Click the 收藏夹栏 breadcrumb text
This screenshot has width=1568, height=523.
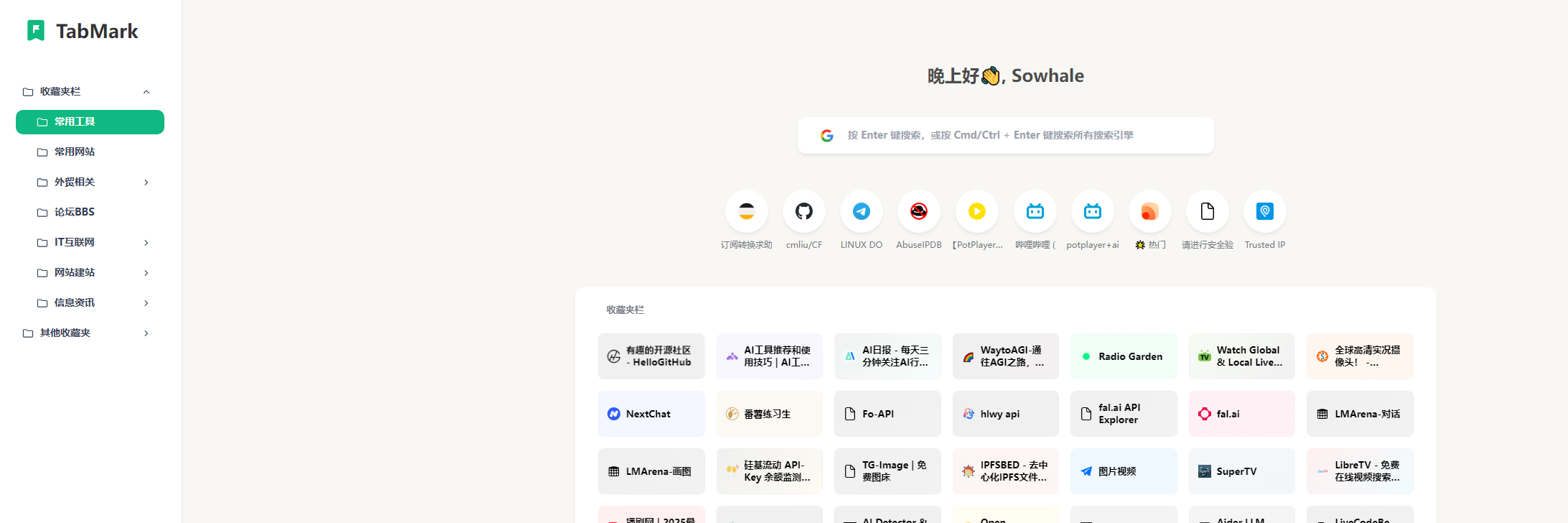tap(625, 310)
